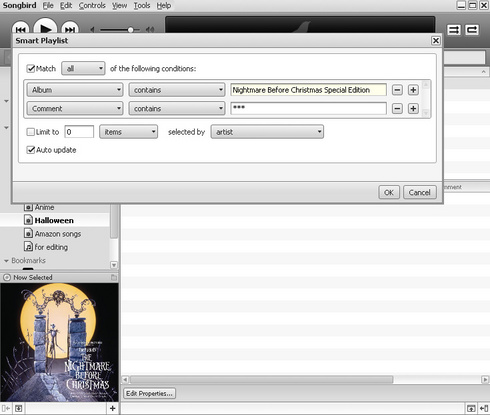The width and height of the screenshot is (490, 415).
Task: Click the Nightmare Before Christmas album art
Action: (x=59, y=342)
